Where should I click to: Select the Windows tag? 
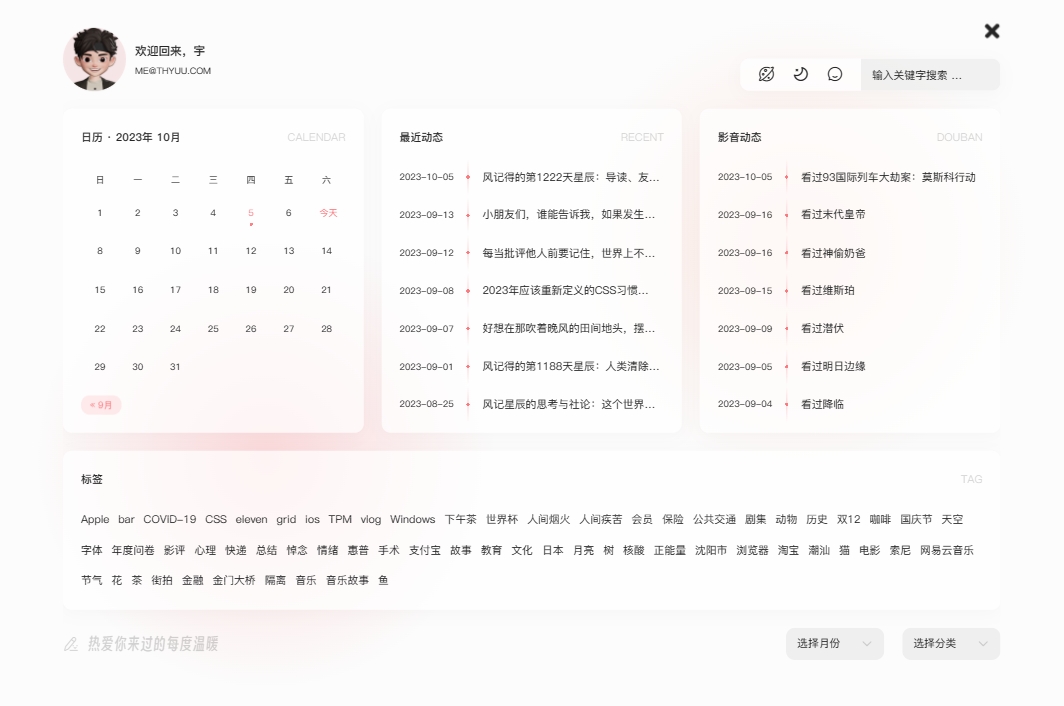(412, 520)
